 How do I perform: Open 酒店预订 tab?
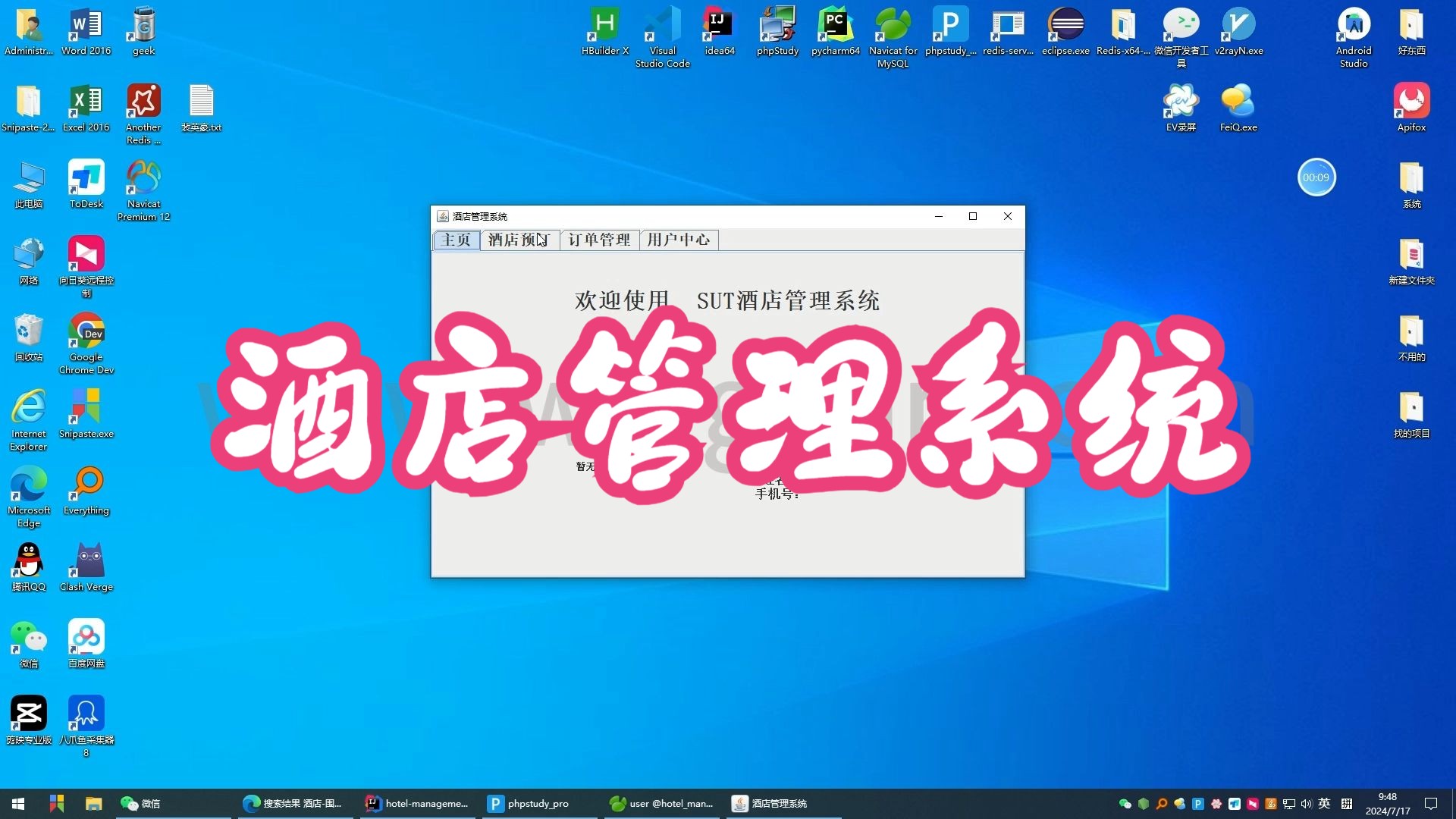(x=517, y=239)
